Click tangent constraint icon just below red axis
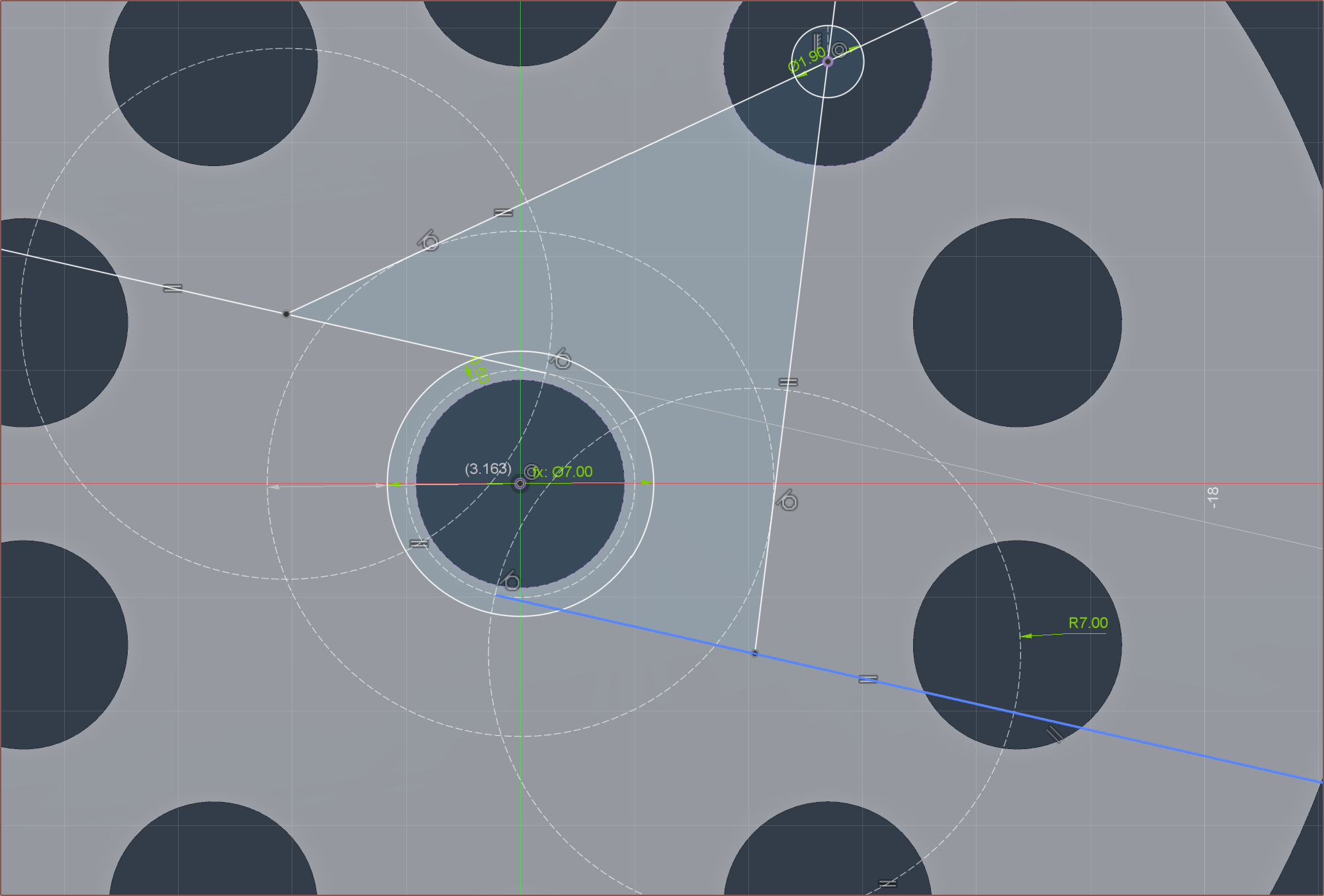Screen dimensions: 1324x896 pyautogui.click(x=787, y=501)
